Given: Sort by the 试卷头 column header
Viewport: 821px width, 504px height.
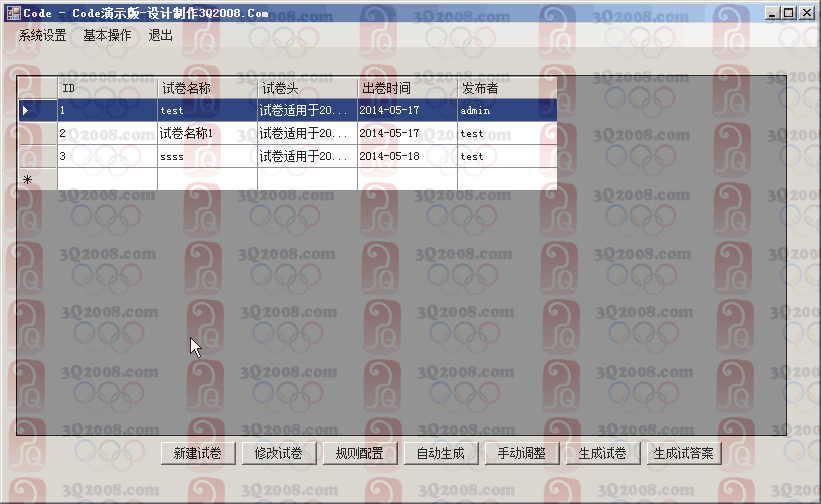Looking at the screenshot, I should (x=307, y=88).
